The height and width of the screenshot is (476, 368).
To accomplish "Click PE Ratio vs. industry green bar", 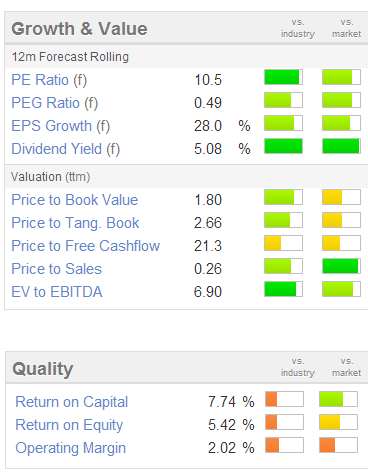I will click(x=283, y=77).
